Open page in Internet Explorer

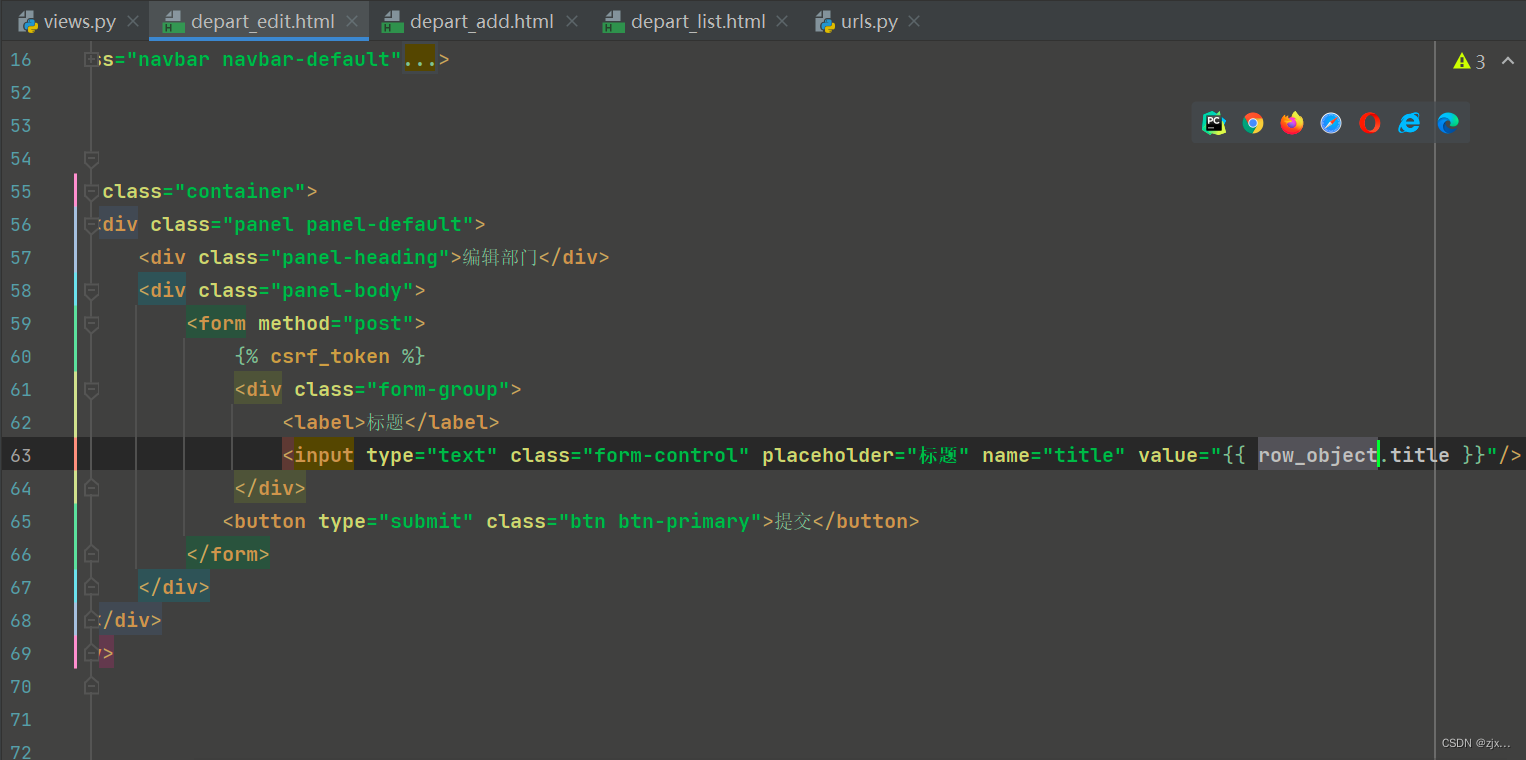(1409, 123)
